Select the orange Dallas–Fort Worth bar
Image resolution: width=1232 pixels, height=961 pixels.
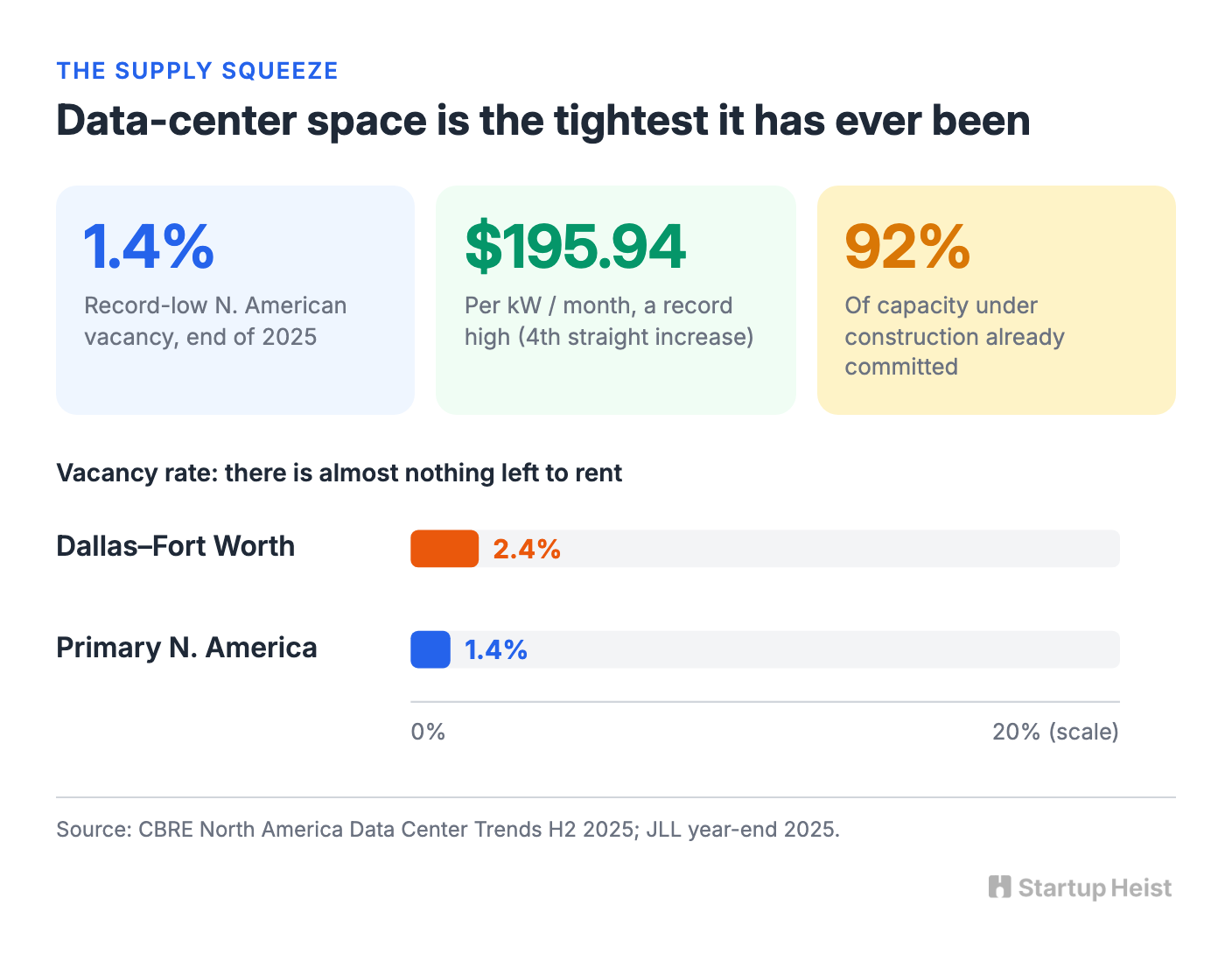point(444,549)
